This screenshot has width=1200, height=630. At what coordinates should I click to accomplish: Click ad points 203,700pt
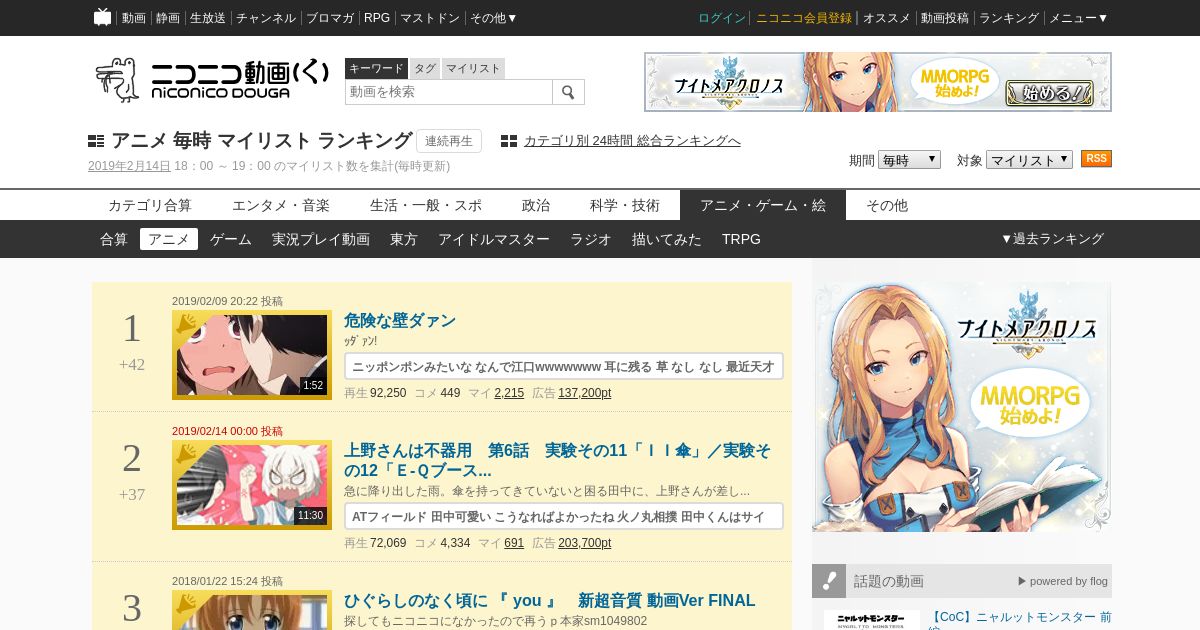(585, 543)
